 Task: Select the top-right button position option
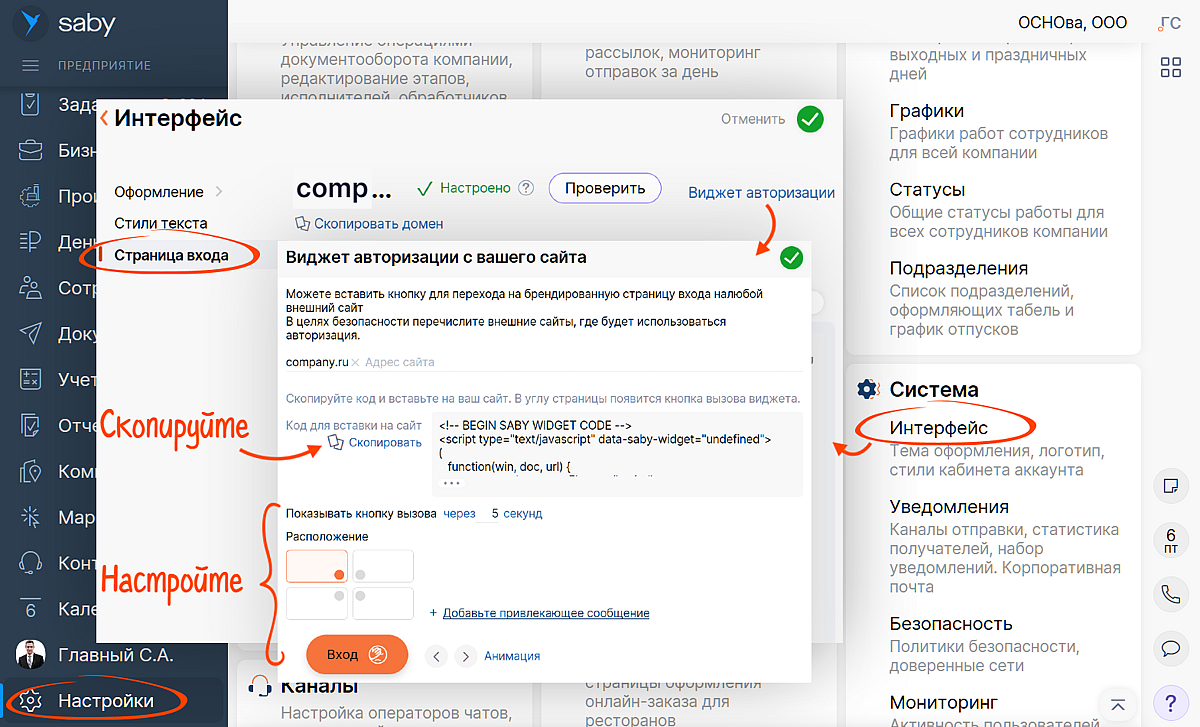[383, 566]
